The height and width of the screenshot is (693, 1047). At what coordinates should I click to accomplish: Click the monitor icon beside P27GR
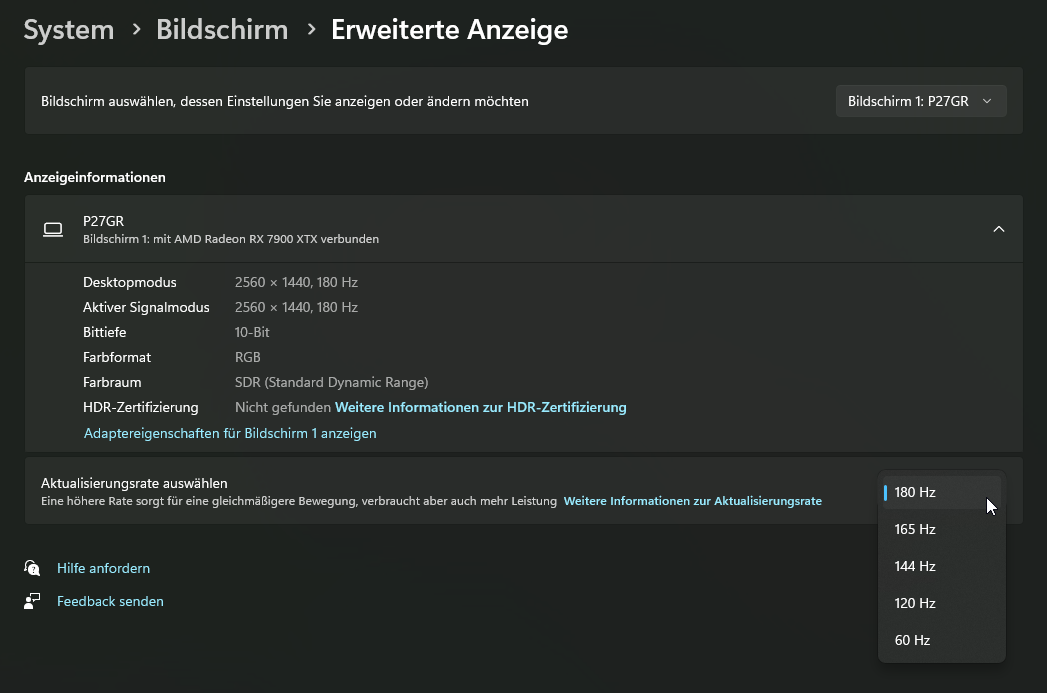click(53, 230)
